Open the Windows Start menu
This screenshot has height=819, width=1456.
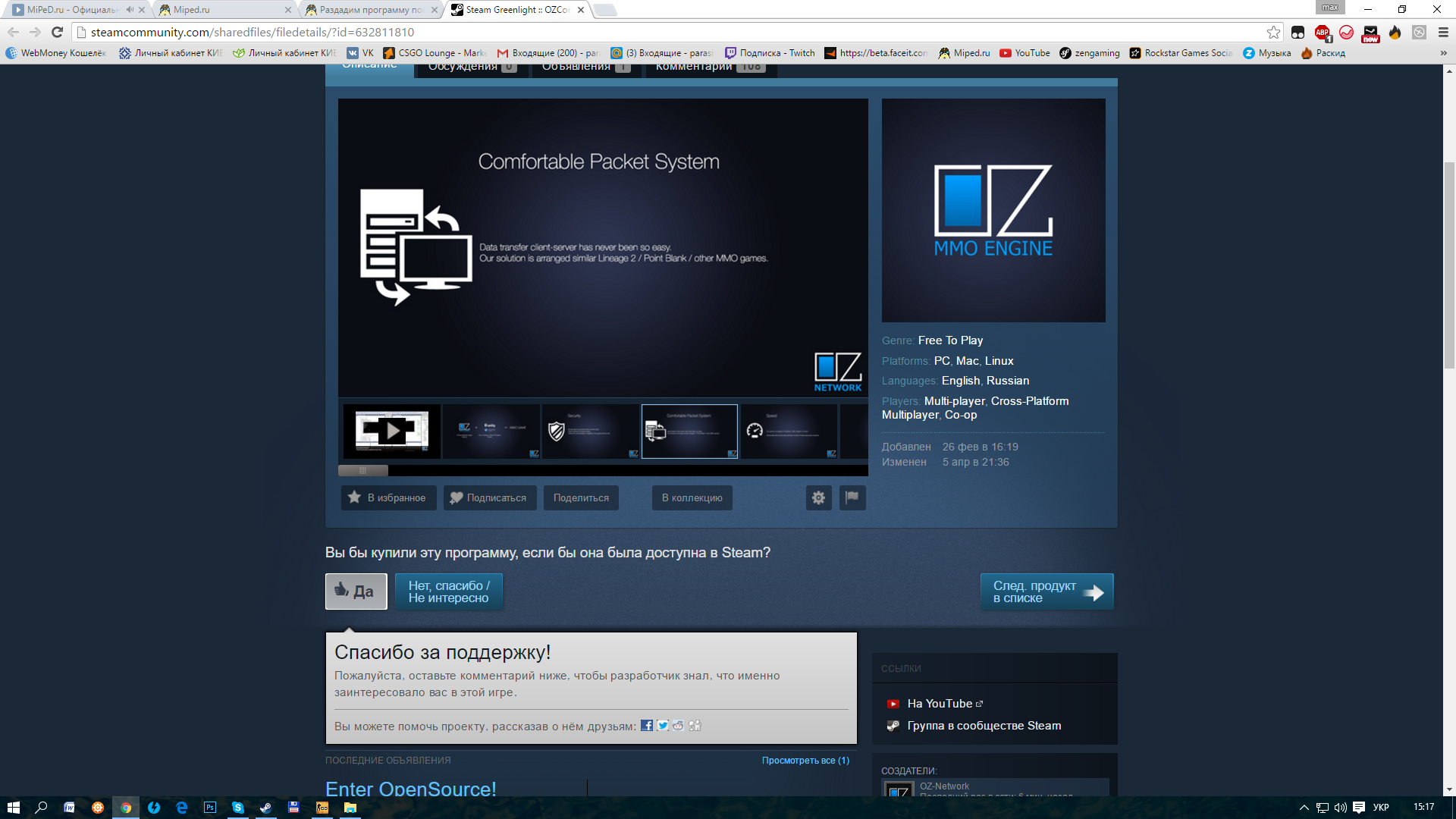click(x=13, y=808)
